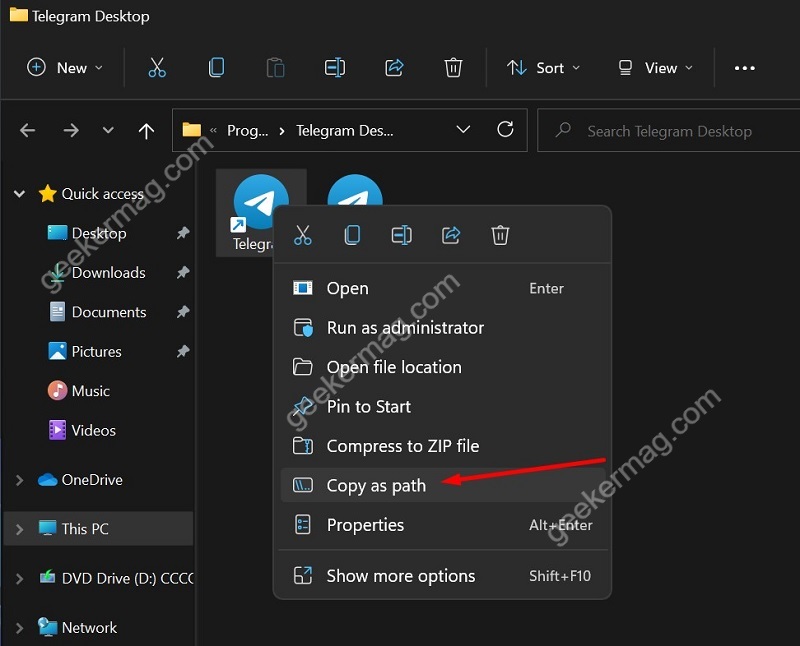Click the folder icon in the address bar

(192, 130)
